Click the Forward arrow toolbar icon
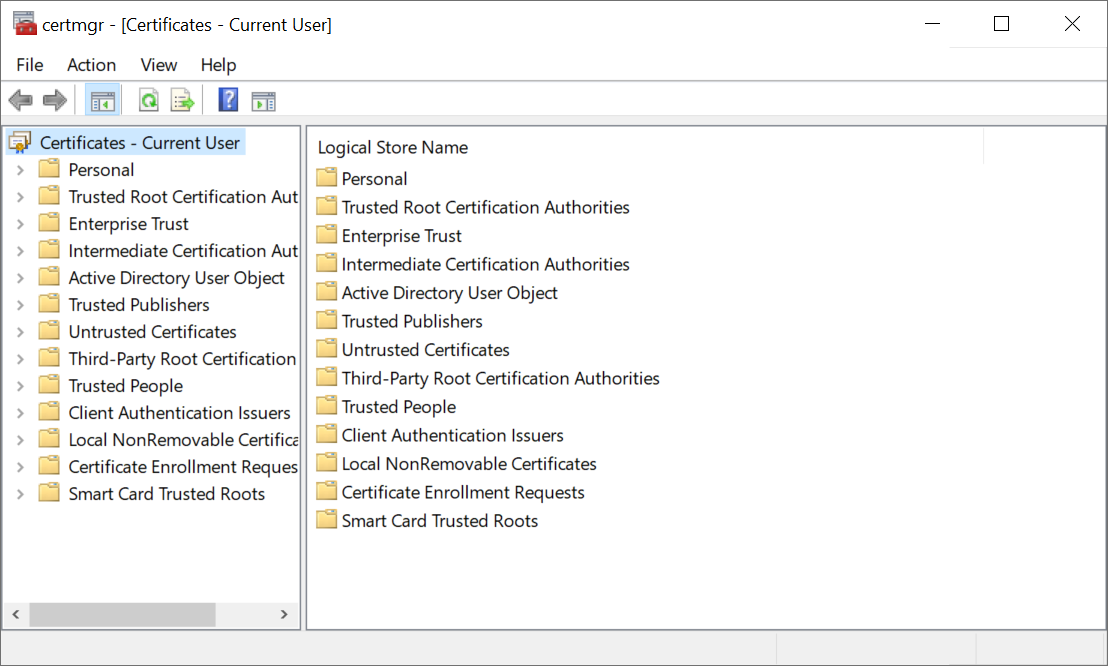Image resolution: width=1108 pixels, height=666 pixels. click(x=54, y=100)
